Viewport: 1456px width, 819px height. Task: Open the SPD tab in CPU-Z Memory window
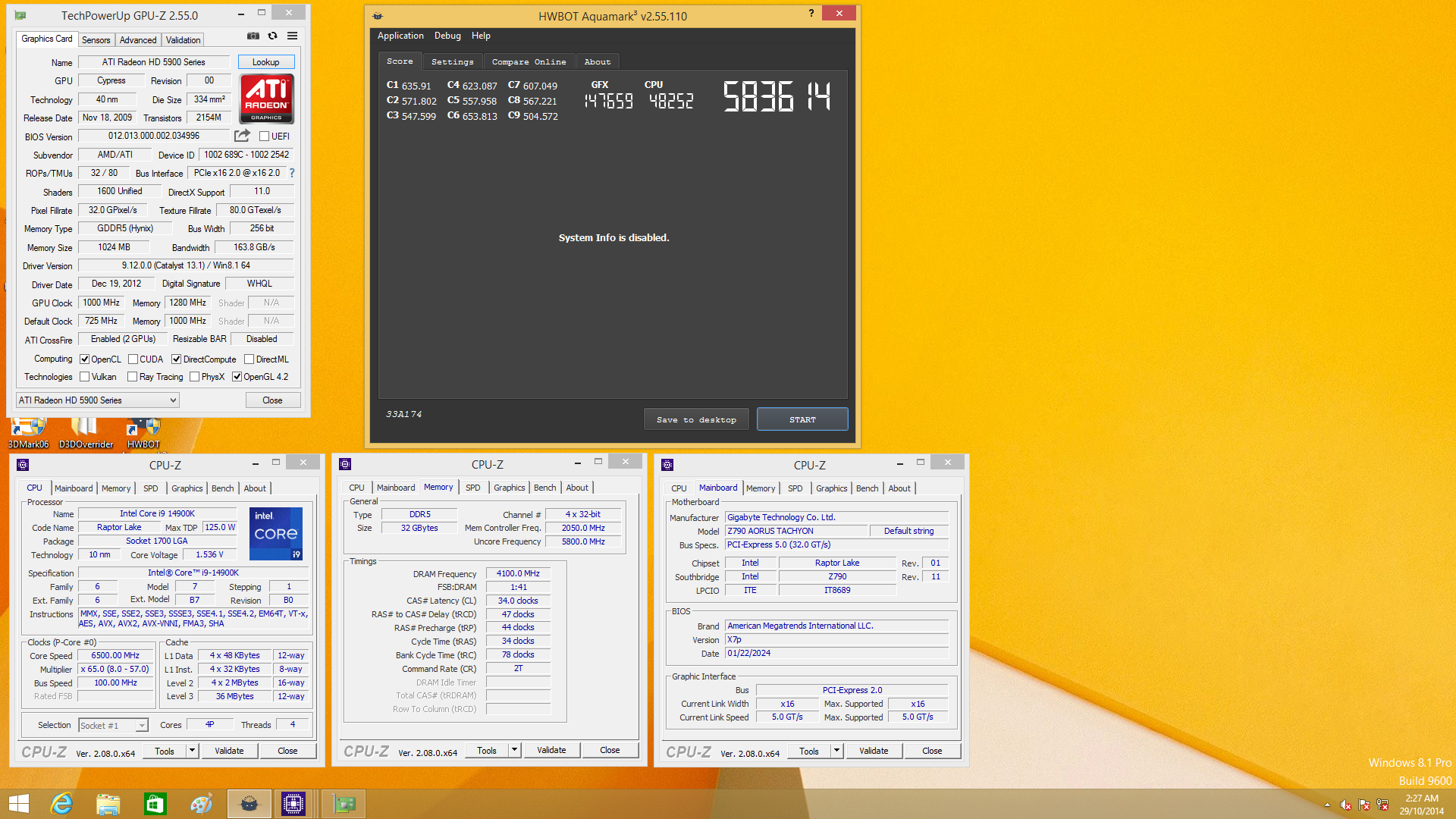point(472,488)
